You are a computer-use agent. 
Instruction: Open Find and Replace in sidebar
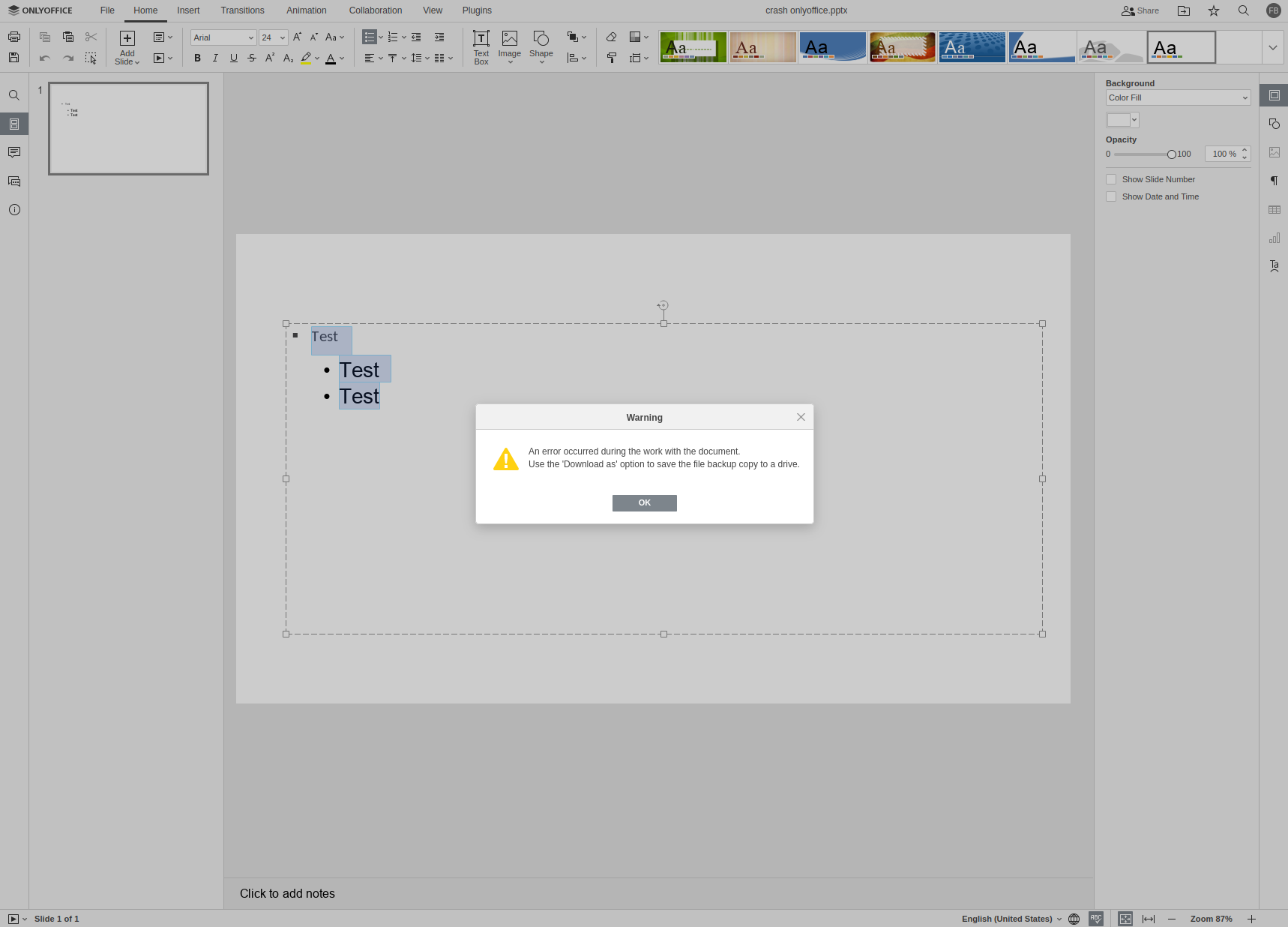(13, 95)
